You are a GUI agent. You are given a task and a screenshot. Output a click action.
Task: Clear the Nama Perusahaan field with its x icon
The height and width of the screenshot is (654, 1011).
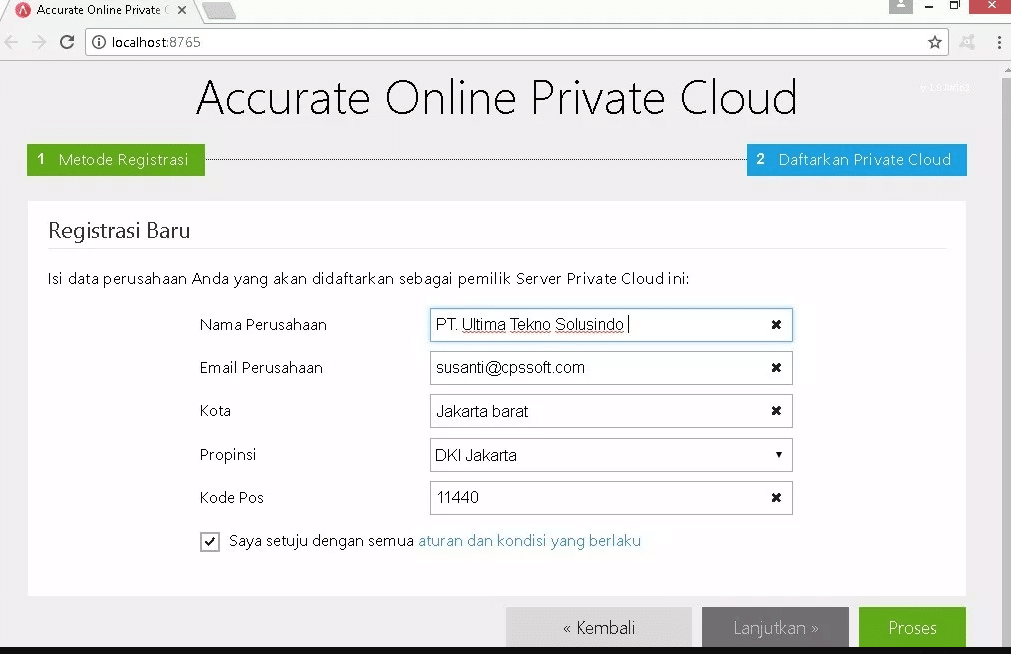coord(777,324)
